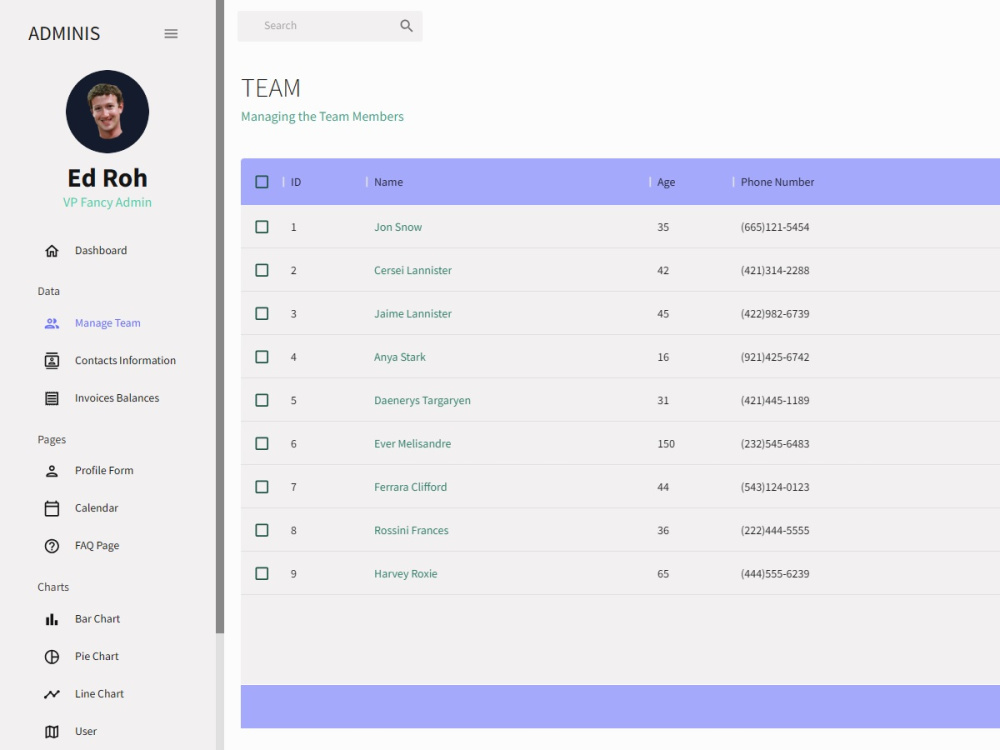Select the Line Chart icon
The height and width of the screenshot is (750, 1000).
tap(51, 693)
